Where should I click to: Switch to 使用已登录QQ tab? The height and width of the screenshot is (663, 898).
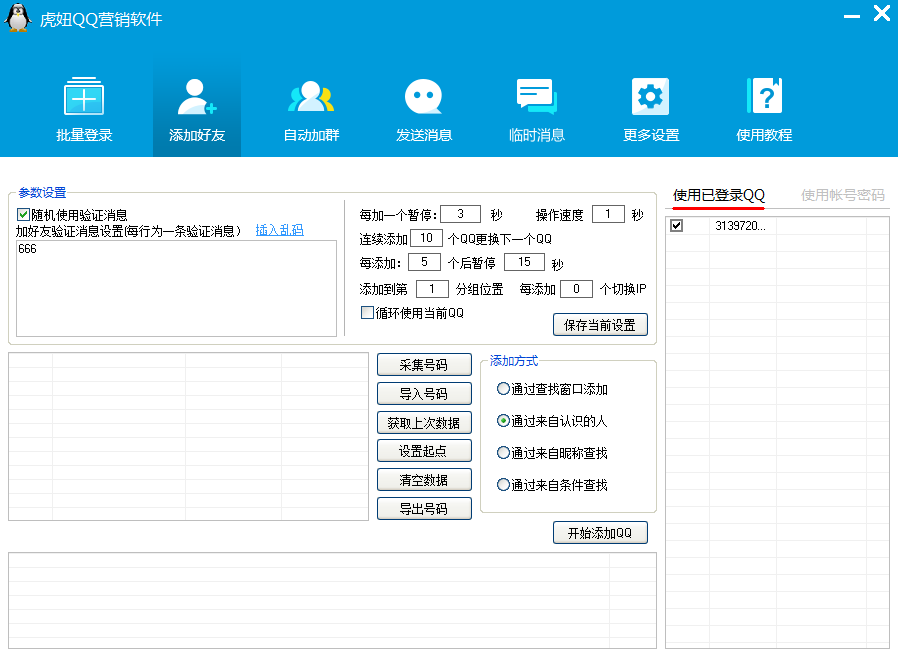pos(719,195)
